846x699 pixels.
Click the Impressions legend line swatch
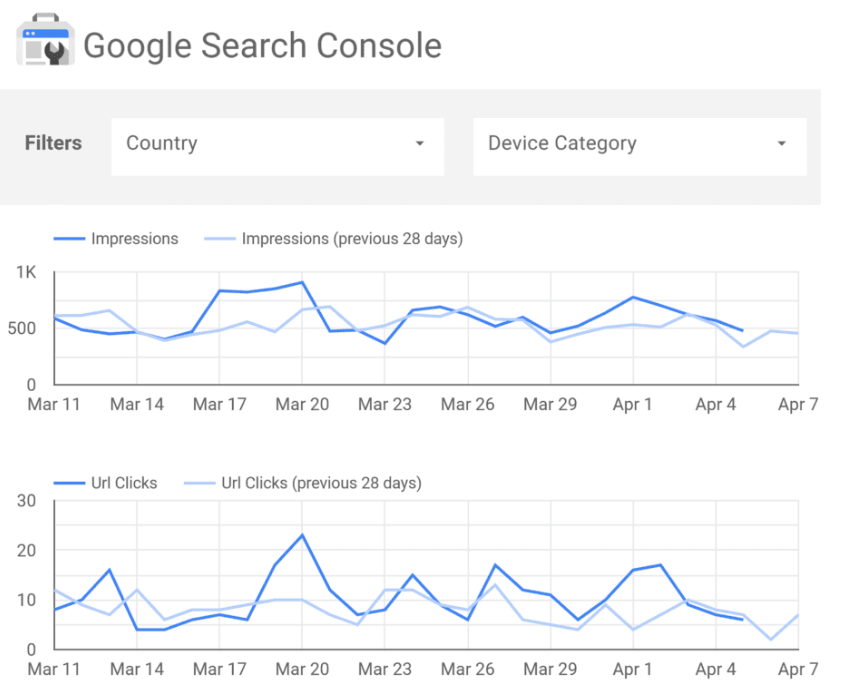tap(68, 239)
